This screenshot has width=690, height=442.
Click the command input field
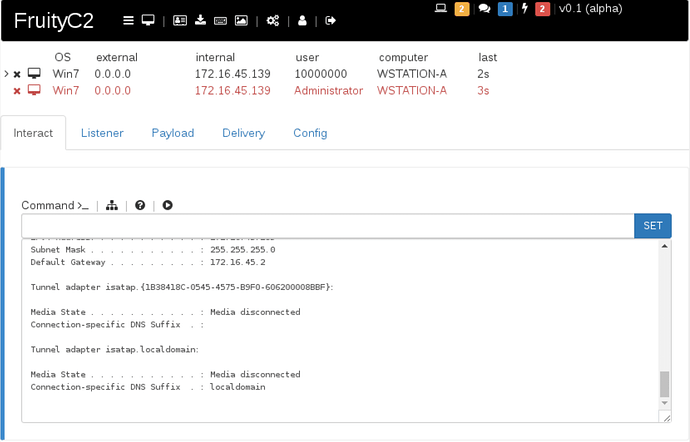point(328,226)
